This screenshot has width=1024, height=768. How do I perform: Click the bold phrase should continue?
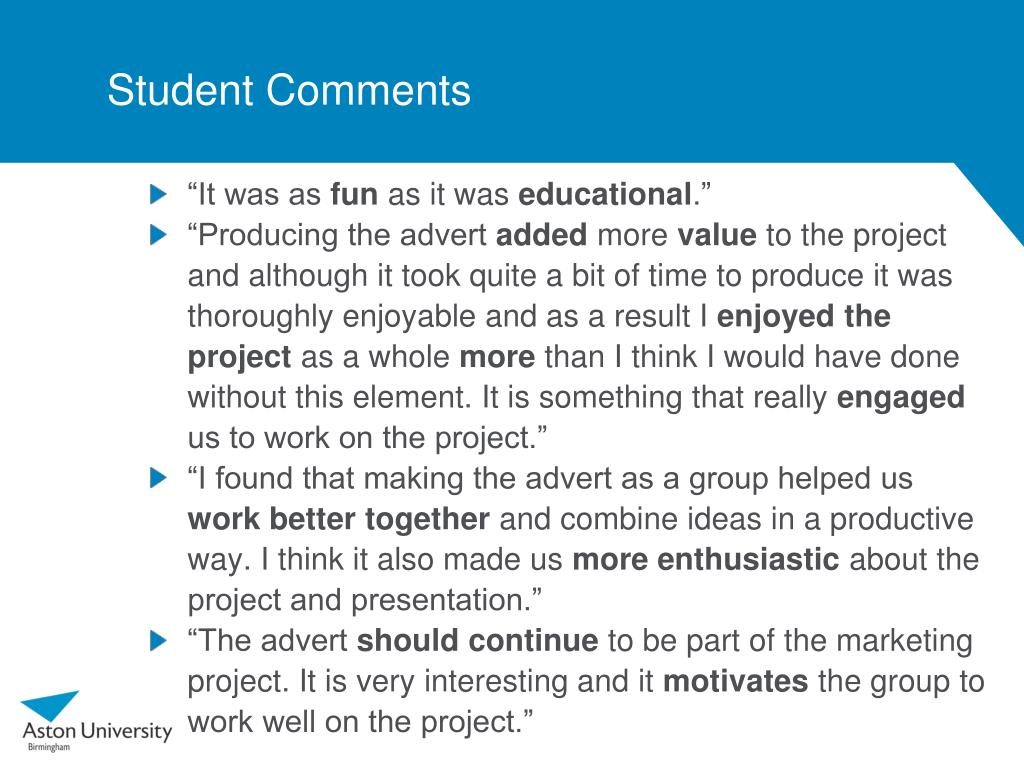(x=477, y=641)
